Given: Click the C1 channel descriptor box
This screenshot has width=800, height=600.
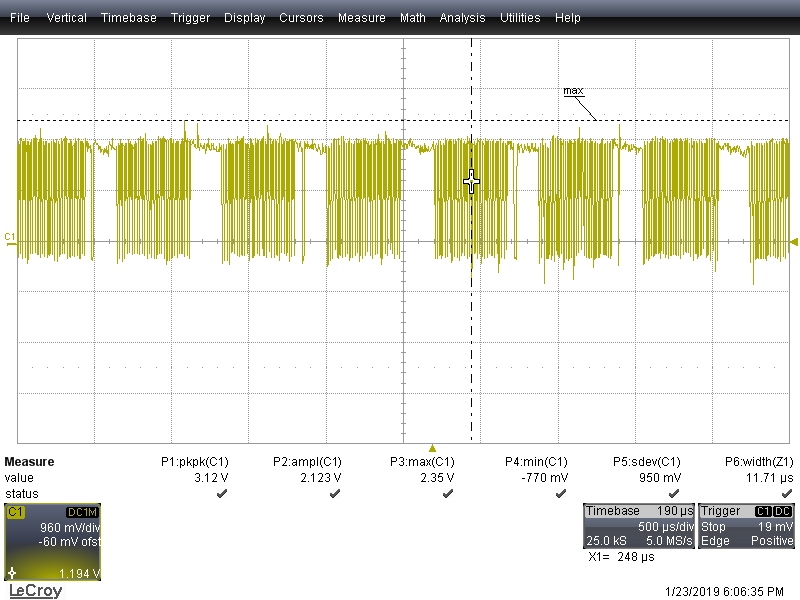Looking at the screenshot, I should (x=53, y=542).
